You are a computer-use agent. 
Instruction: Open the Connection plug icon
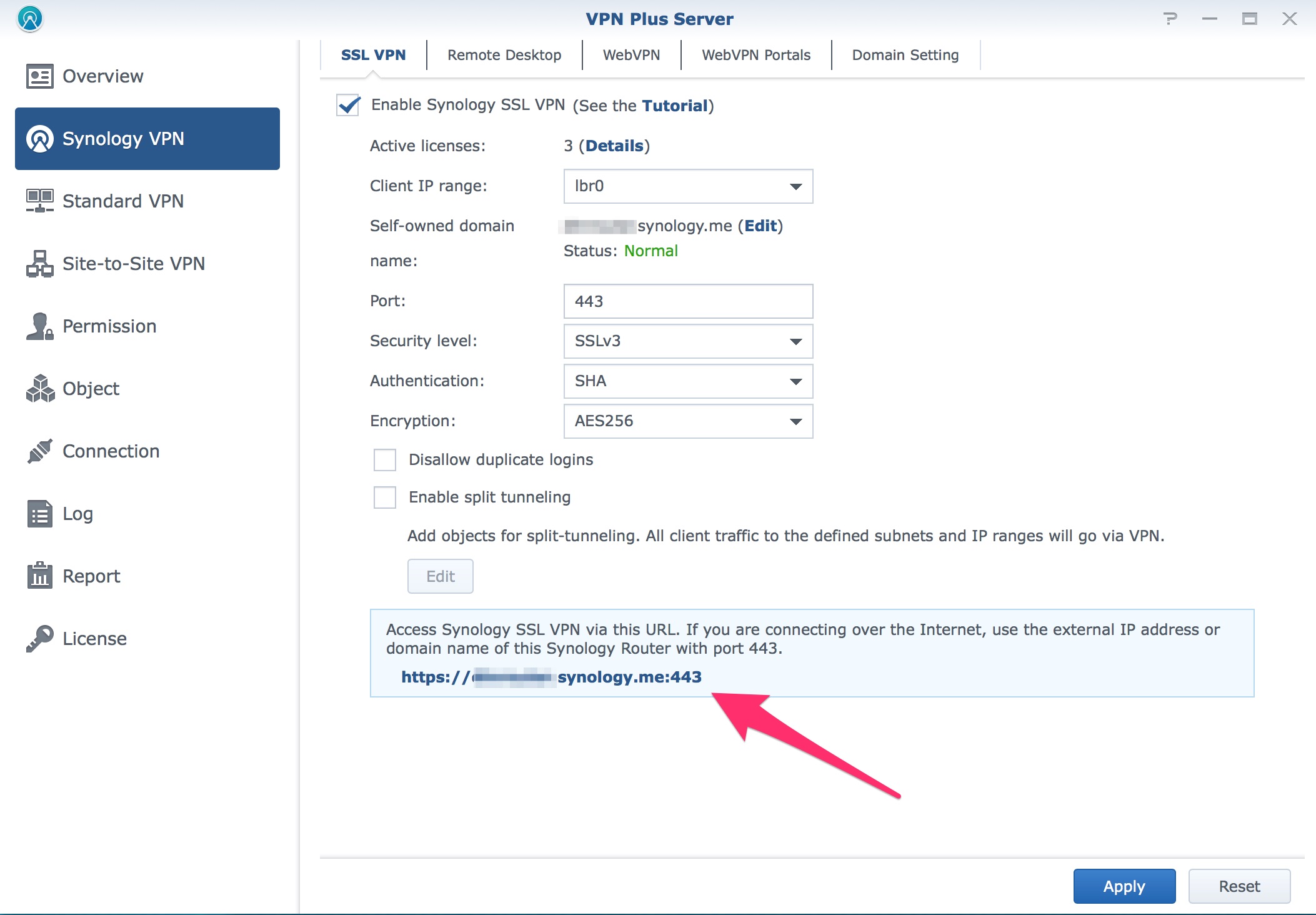point(40,451)
